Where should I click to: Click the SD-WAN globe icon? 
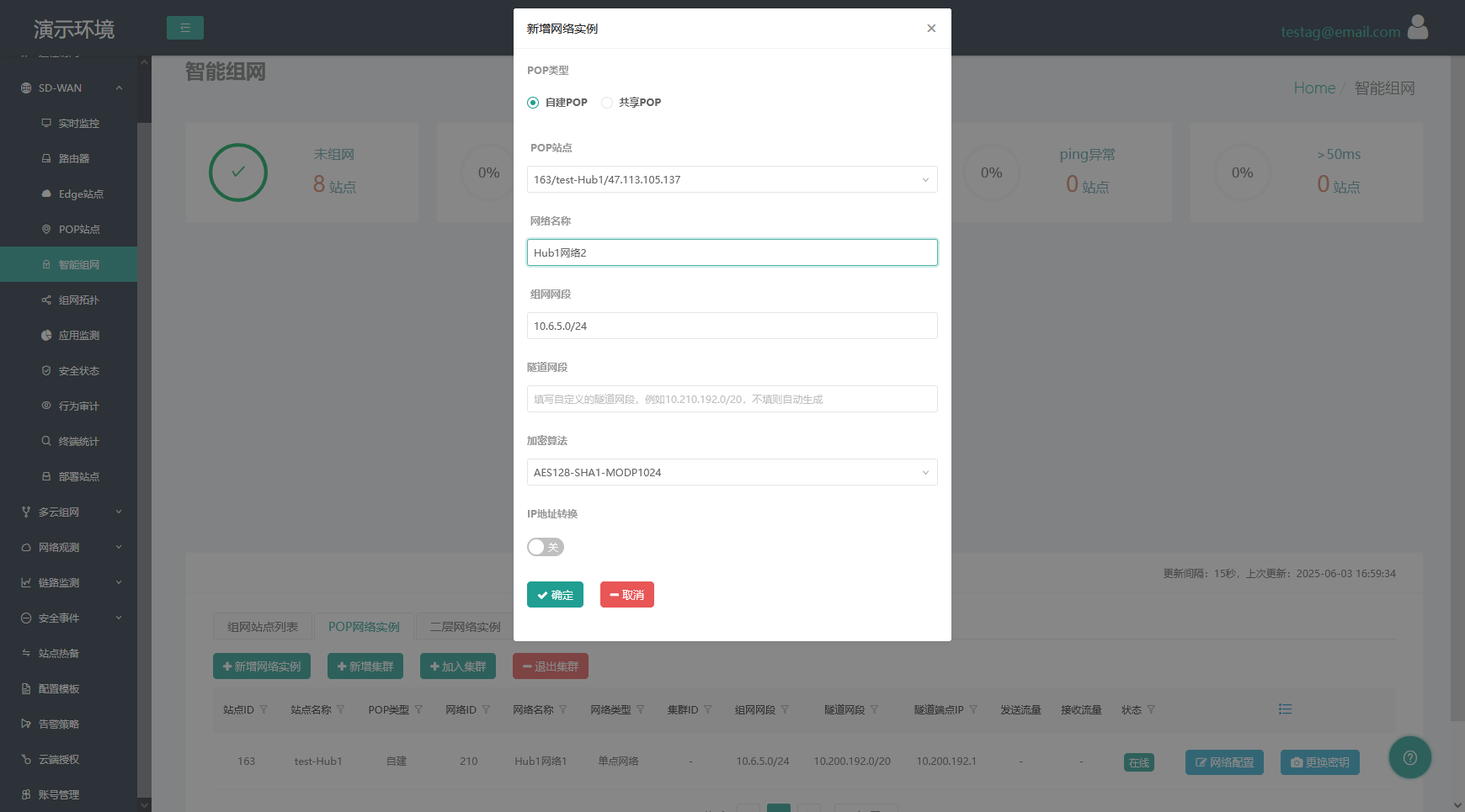[26, 88]
